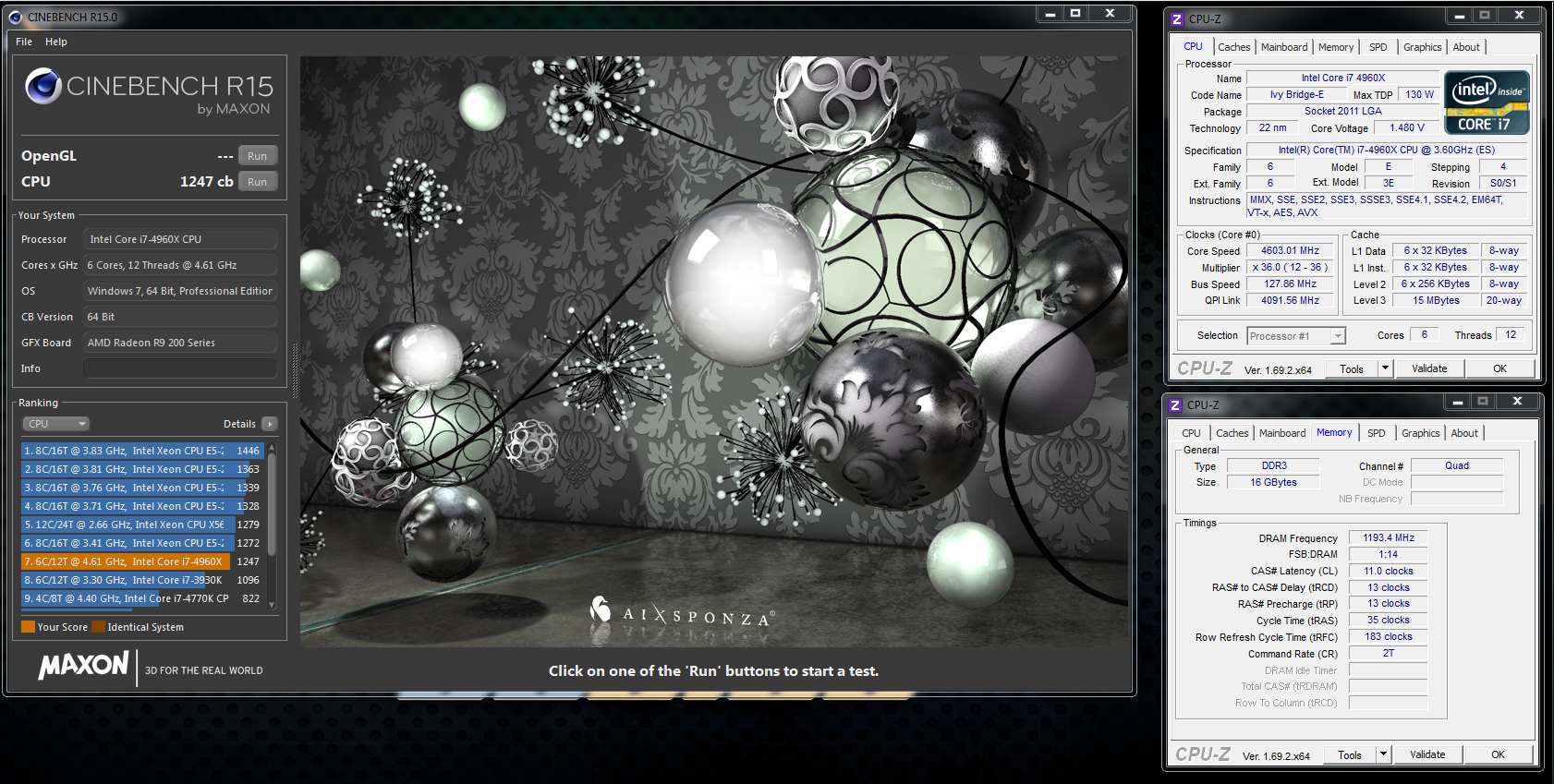
Task: Click Validate in lower CPU-Z window
Action: point(1427,754)
